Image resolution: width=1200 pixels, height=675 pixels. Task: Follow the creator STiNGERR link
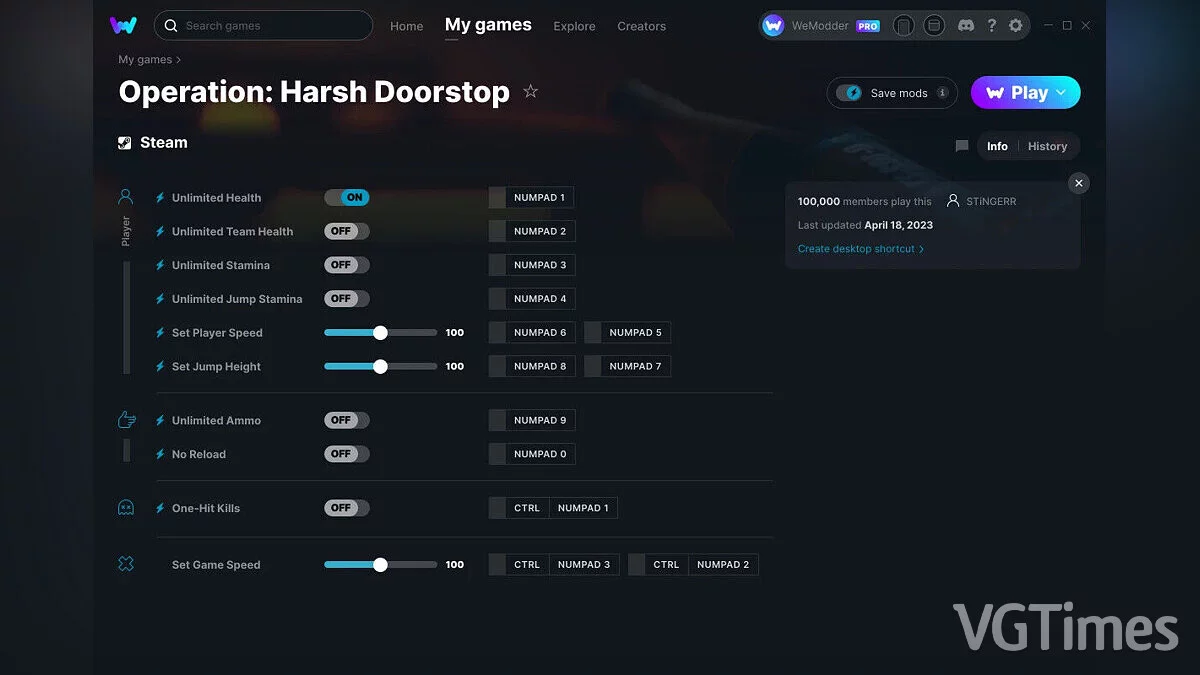coord(990,200)
